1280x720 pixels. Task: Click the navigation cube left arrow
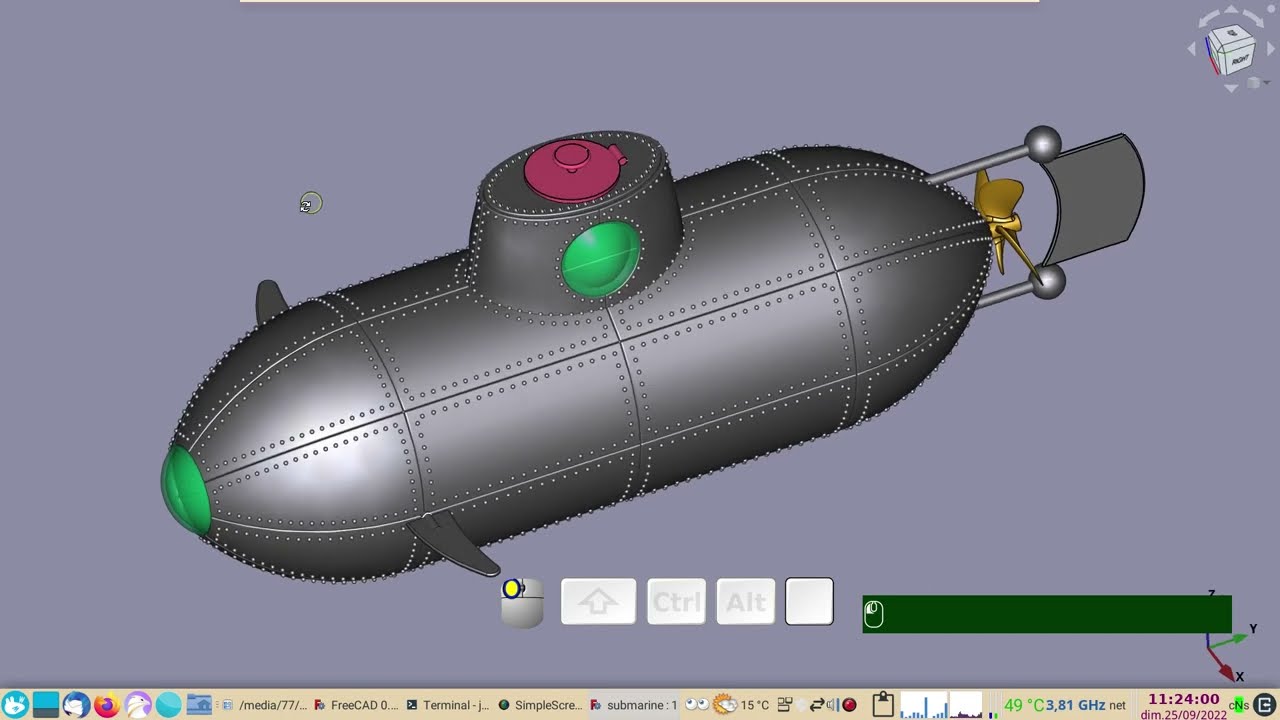pyautogui.click(x=1192, y=48)
